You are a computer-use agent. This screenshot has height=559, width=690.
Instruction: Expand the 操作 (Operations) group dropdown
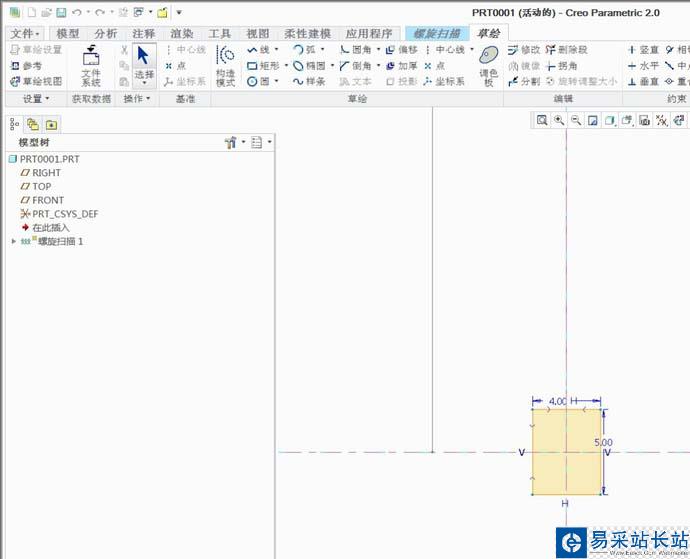(136, 99)
